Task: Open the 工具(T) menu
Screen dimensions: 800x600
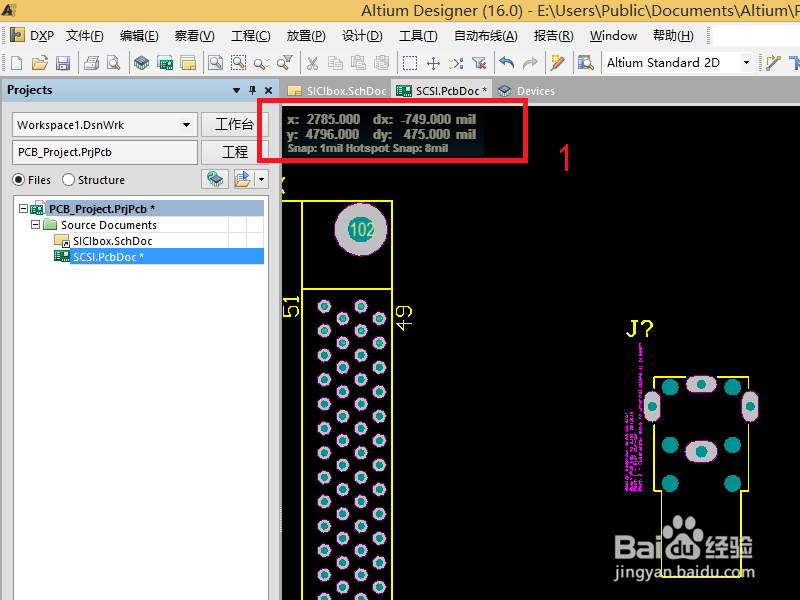Action: (418, 35)
